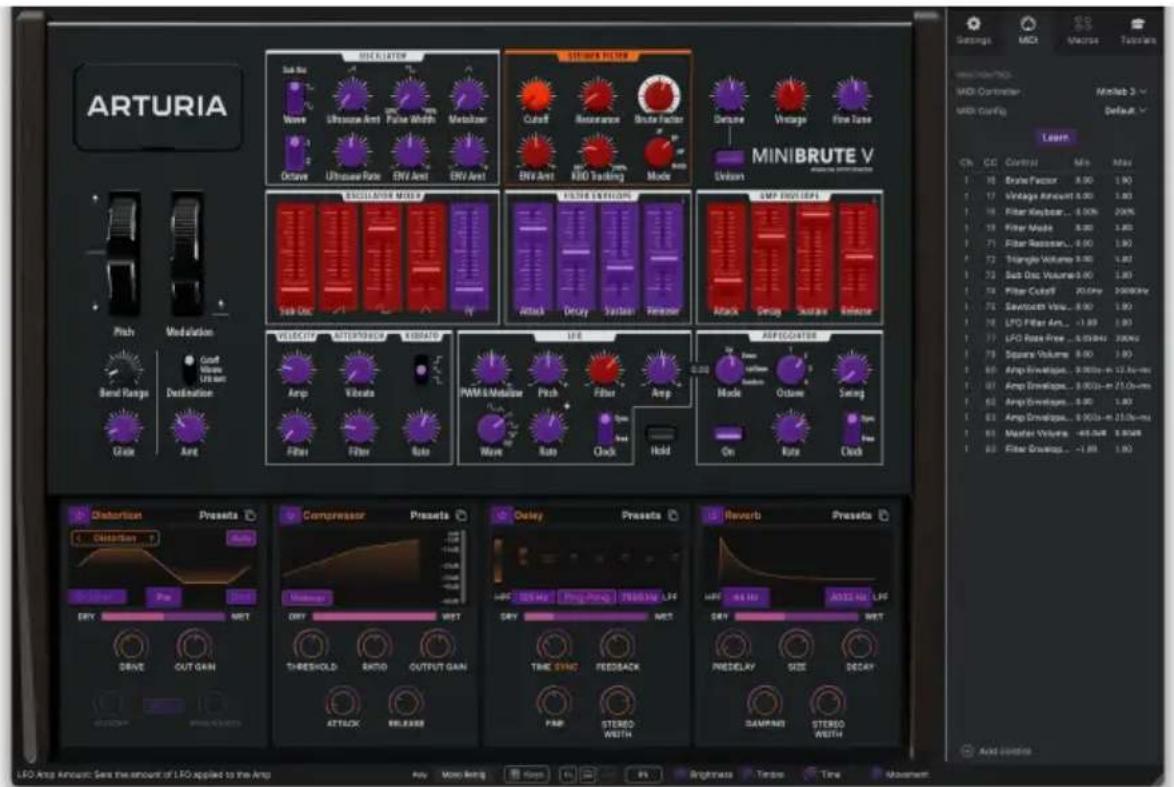Image resolution: width=1174 pixels, height=787 pixels.
Task: Click the Brightness macro knob
Action: pos(681,774)
